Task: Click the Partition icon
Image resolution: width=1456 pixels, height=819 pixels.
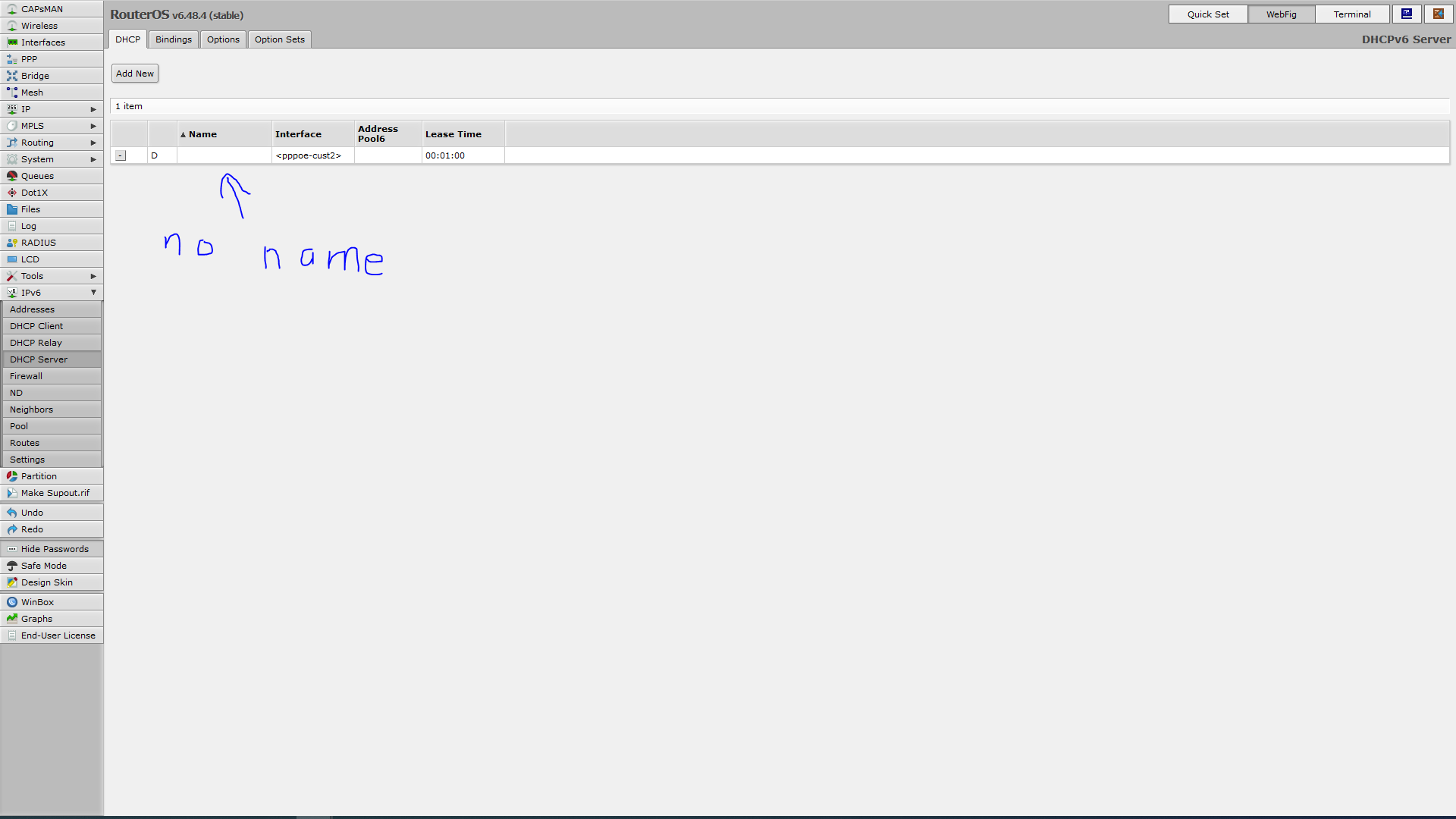Action: (x=12, y=476)
